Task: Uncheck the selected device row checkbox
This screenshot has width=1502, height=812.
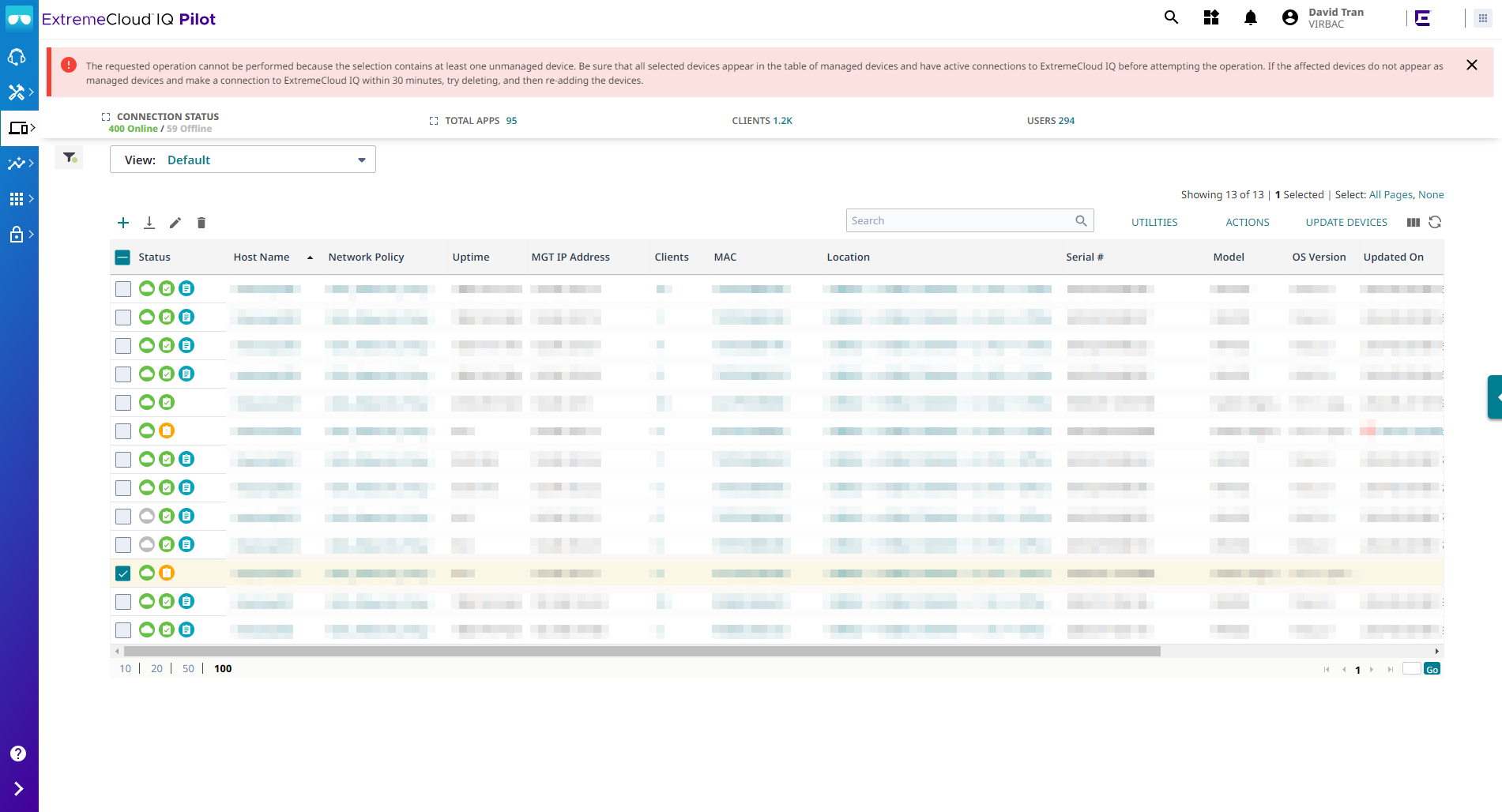Action: click(x=123, y=573)
